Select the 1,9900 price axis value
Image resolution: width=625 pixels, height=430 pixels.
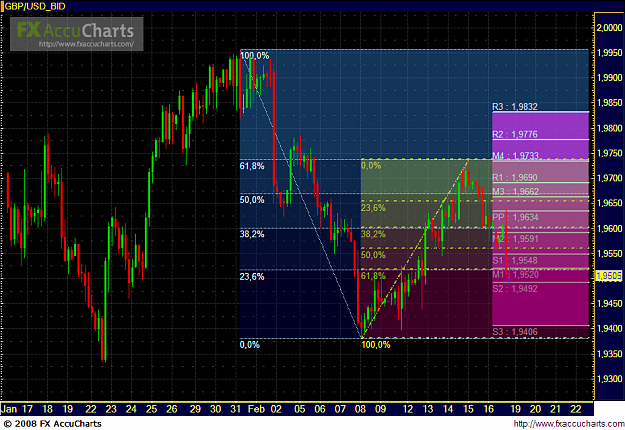[609, 78]
